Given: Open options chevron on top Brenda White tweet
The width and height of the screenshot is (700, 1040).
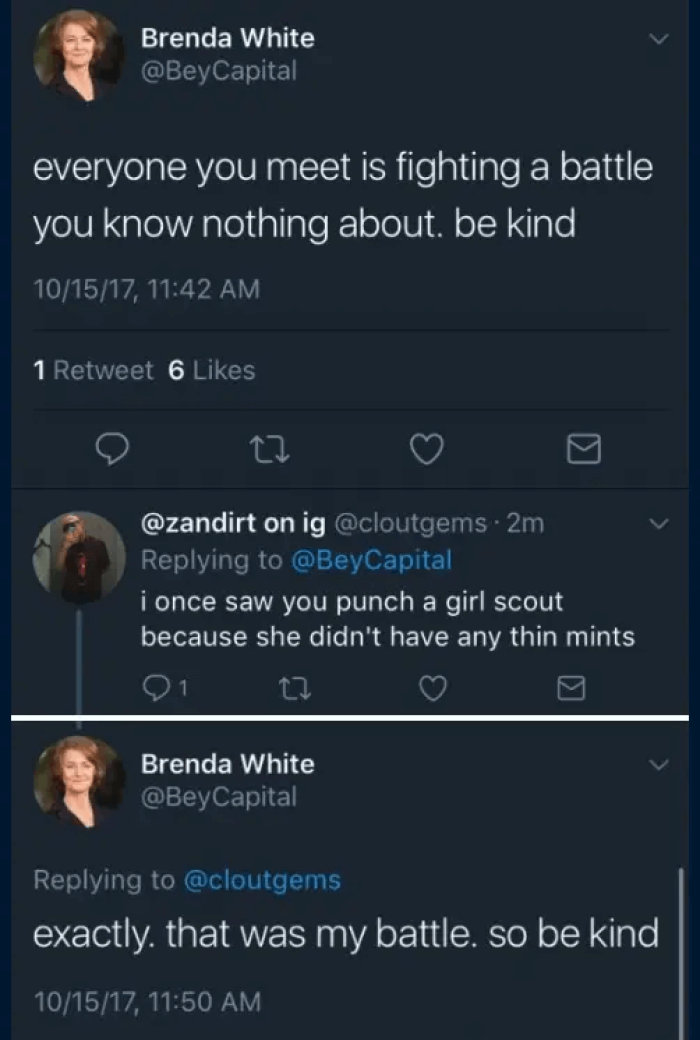Looking at the screenshot, I should [x=657, y=39].
